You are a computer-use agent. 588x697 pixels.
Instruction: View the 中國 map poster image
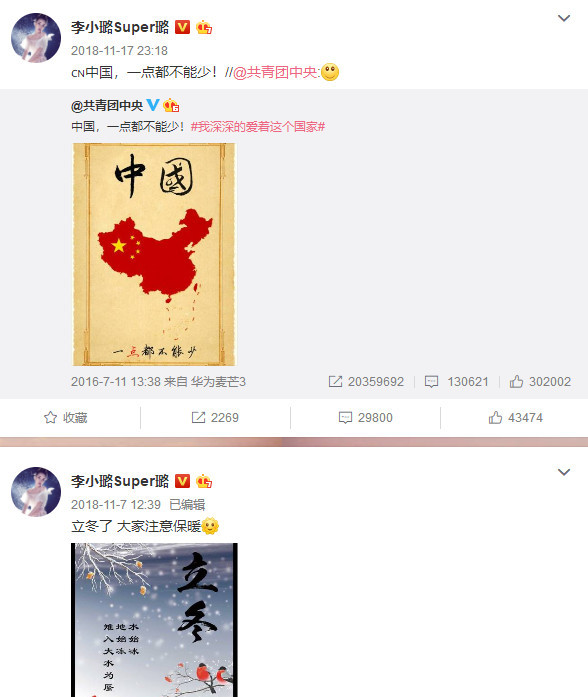coord(154,254)
